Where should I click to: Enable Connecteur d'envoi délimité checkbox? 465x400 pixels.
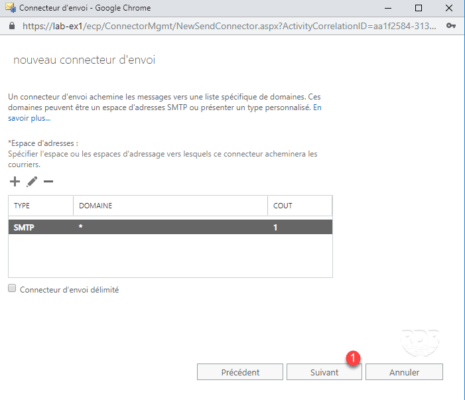pos(12,288)
